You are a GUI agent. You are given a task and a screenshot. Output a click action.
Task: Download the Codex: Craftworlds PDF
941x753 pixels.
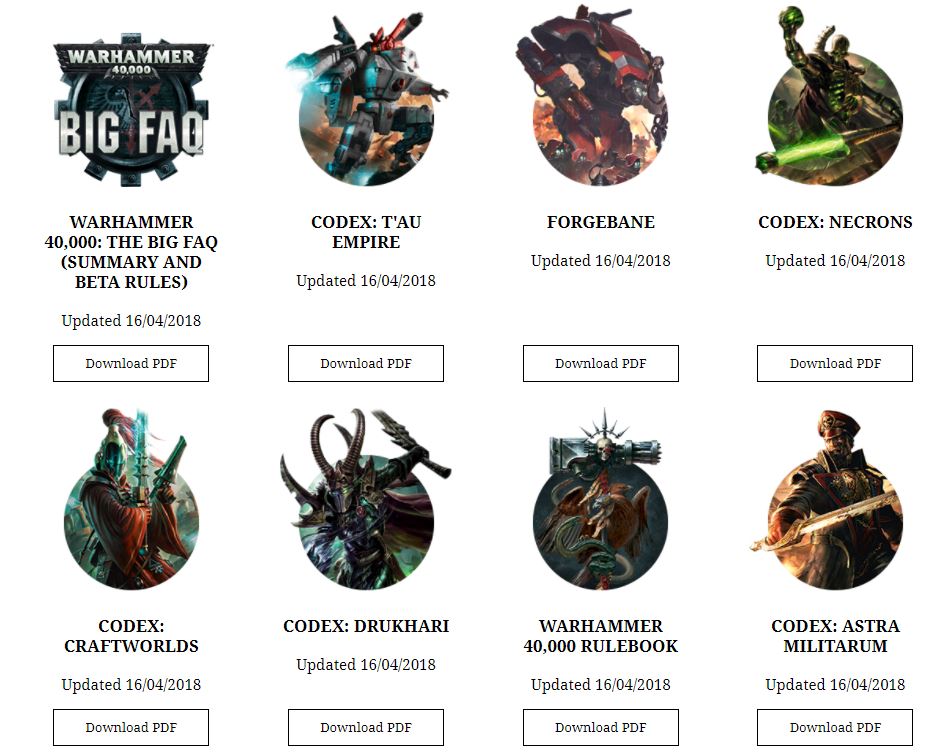pos(131,727)
